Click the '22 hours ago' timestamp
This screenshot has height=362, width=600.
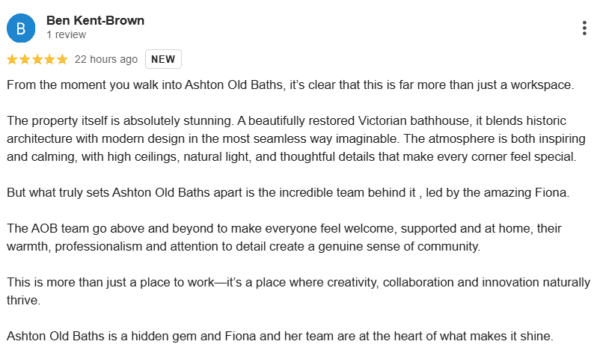pyautogui.click(x=106, y=59)
